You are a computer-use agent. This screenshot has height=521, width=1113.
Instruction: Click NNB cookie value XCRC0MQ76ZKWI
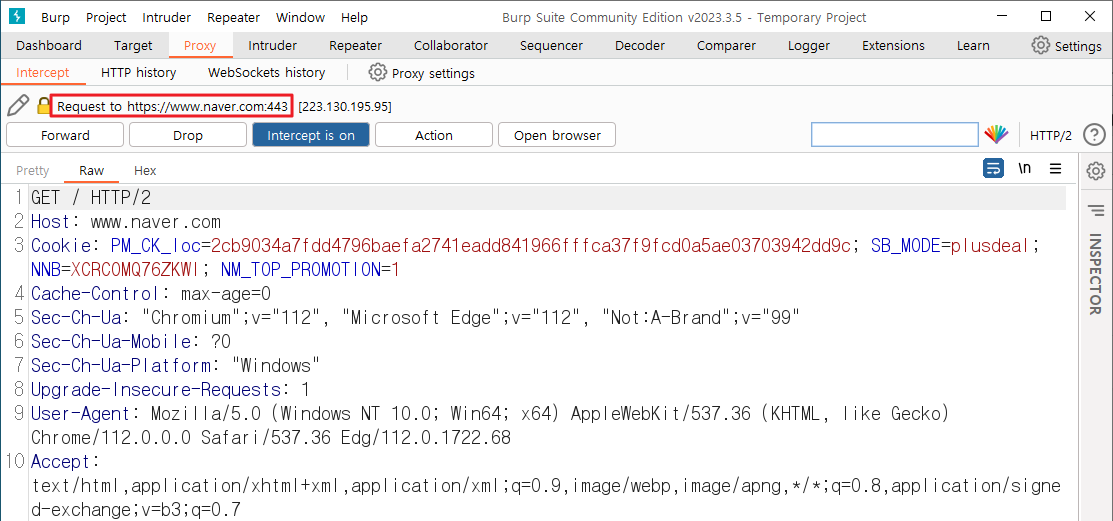pos(136,270)
